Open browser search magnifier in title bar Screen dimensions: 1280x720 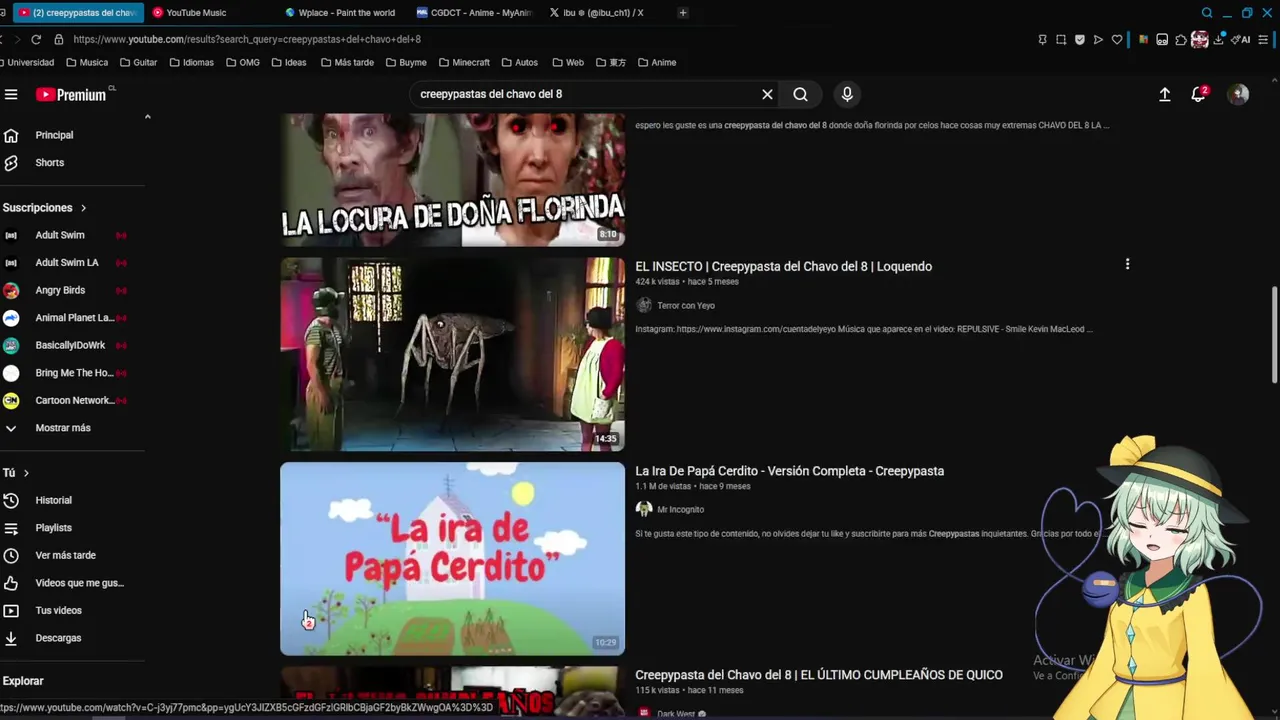1207,13
